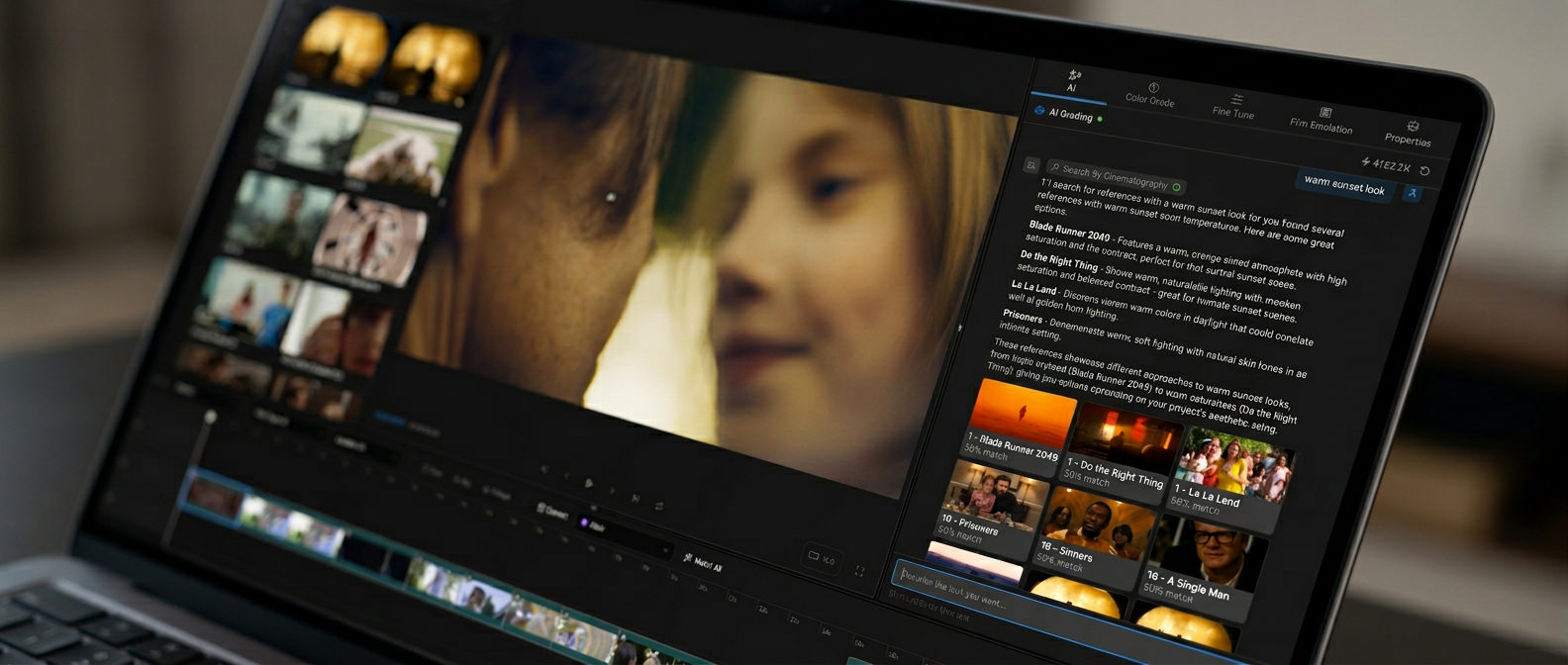This screenshot has width=1568, height=665.
Task: Click the blue user icon beside the message
Action: click(x=1412, y=194)
